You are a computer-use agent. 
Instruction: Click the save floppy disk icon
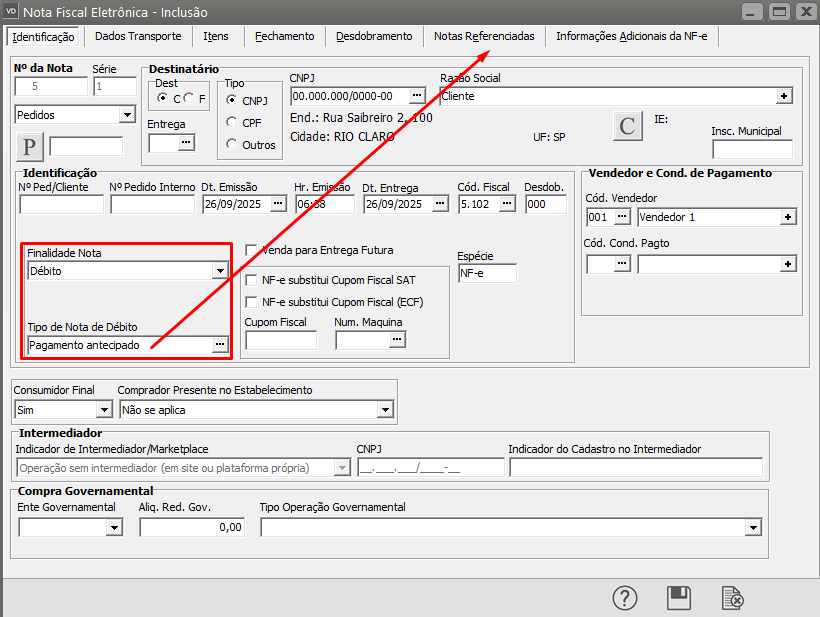pos(679,597)
